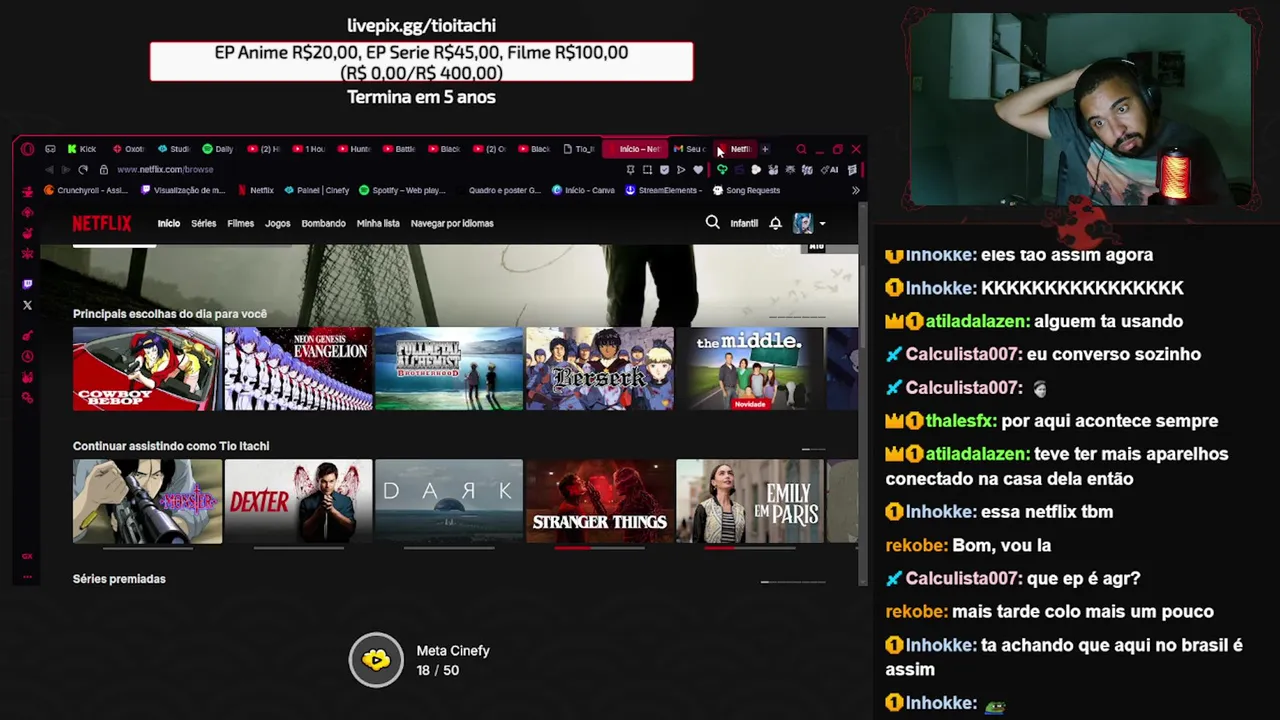Click the Infantil link
This screenshot has height=720, width=1280.
click(x=744, y=223)
